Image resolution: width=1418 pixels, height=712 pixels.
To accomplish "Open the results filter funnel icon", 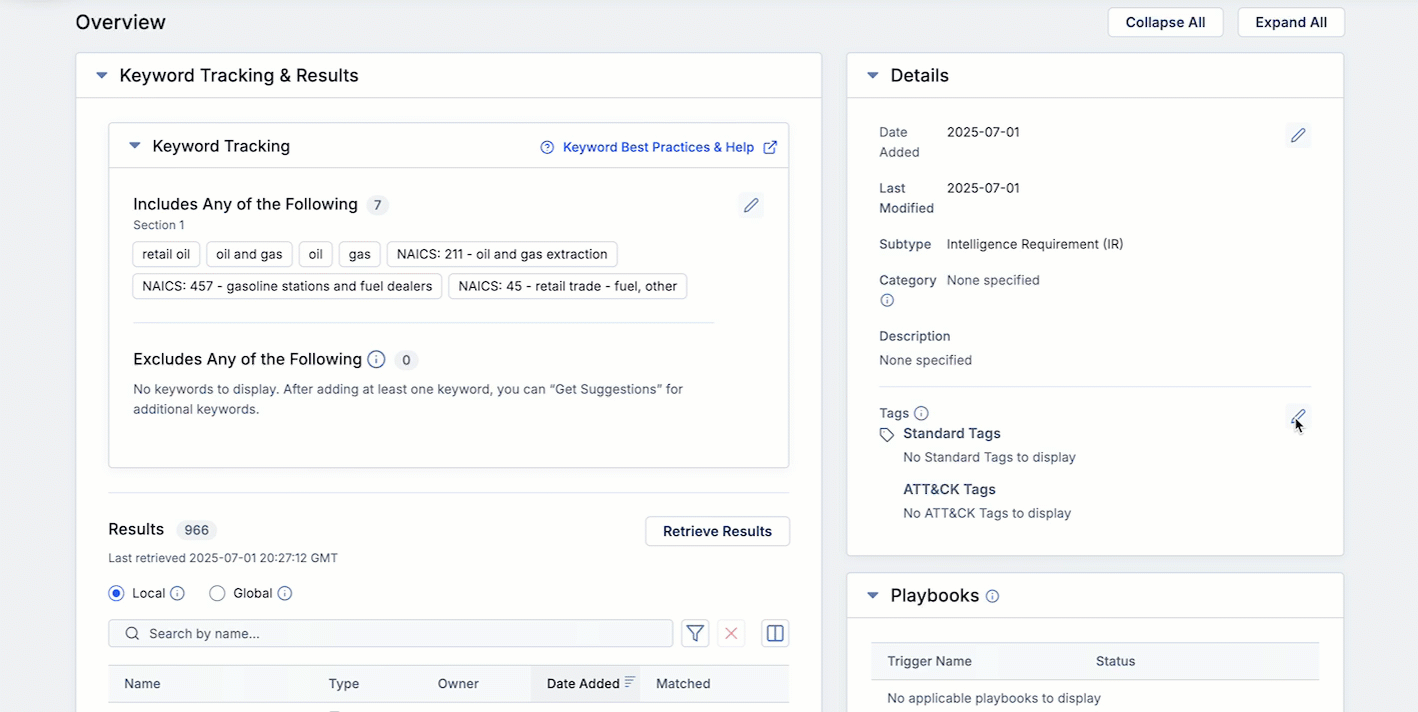I will point(695,633).
